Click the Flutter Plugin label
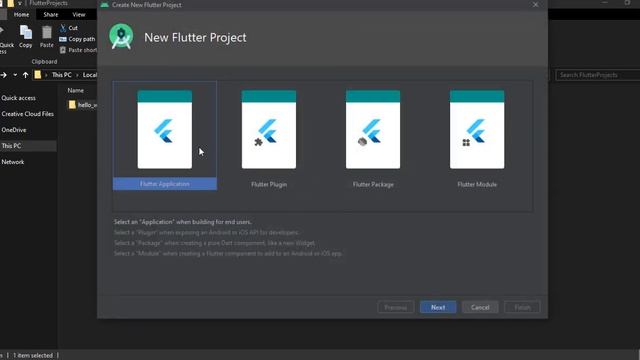Screen dimensions: 640x360 point(269,184)
